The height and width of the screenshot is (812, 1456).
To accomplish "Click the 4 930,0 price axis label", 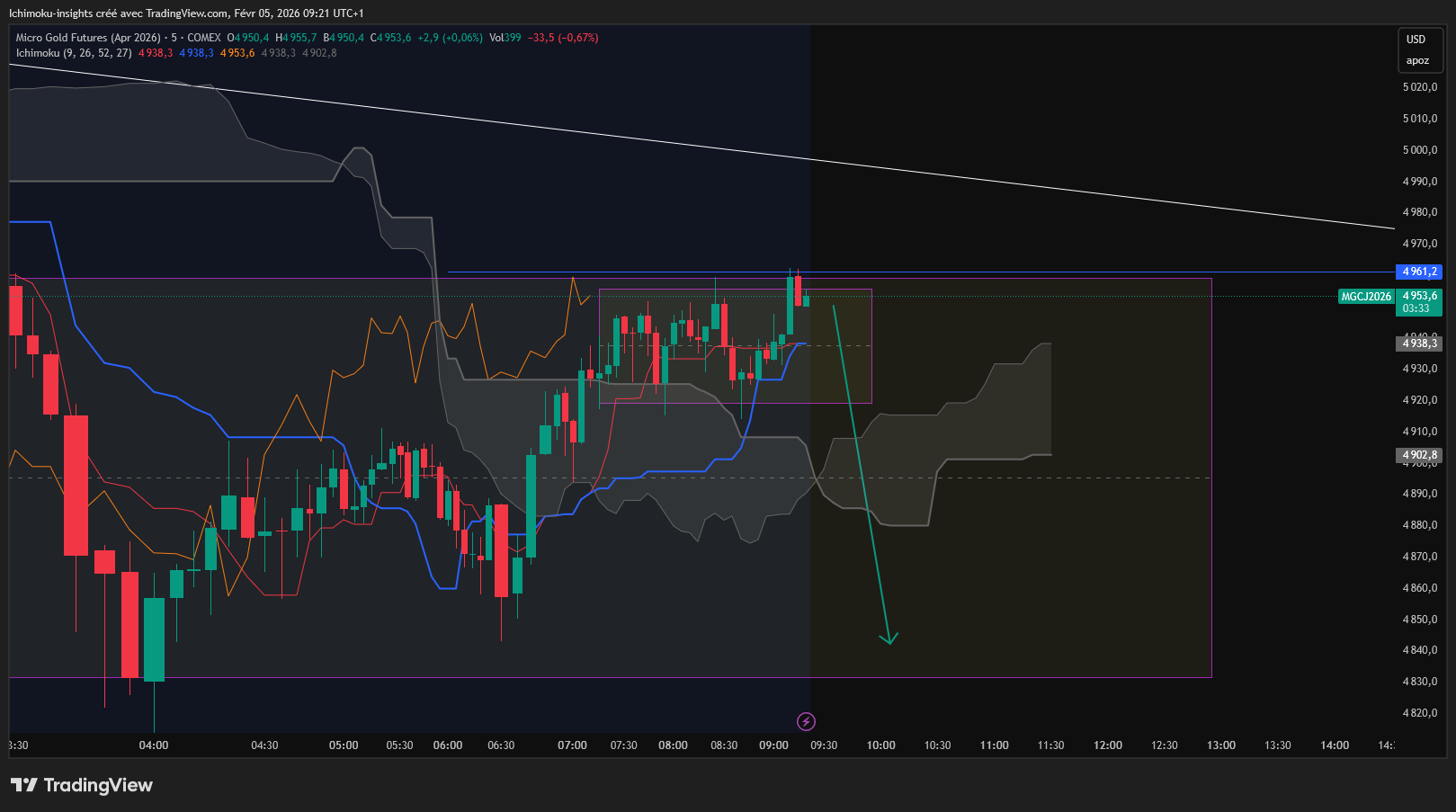I will click(1420, 369).
